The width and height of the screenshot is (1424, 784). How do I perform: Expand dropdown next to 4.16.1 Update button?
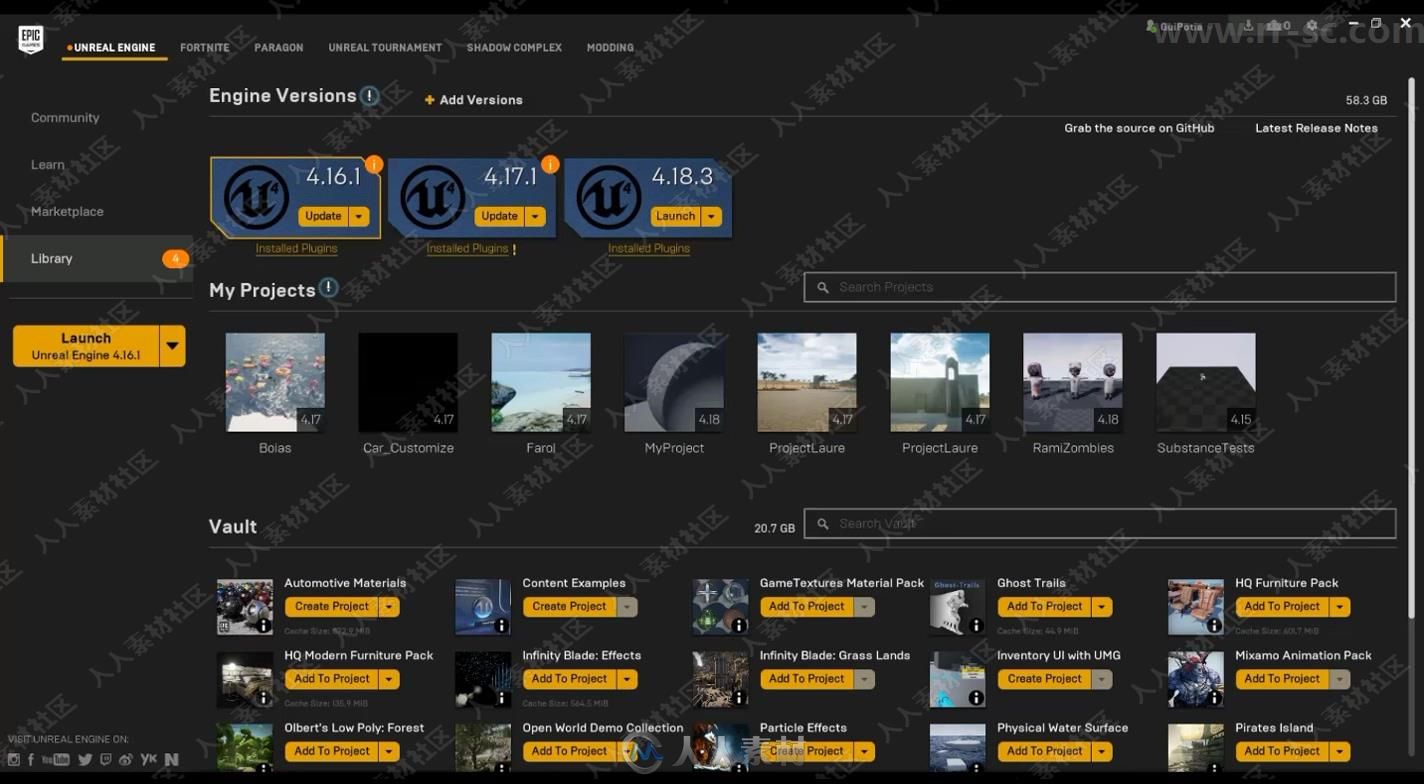(360, 216)
